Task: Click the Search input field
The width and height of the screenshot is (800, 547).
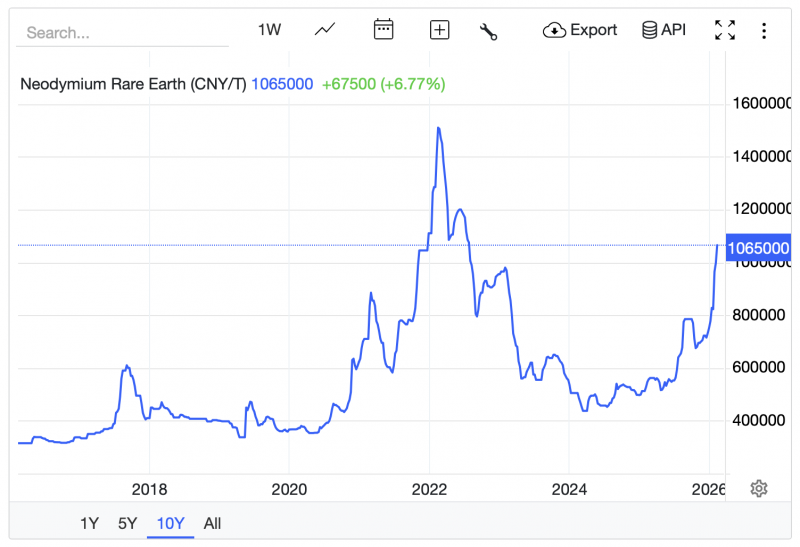Action: 120,33
